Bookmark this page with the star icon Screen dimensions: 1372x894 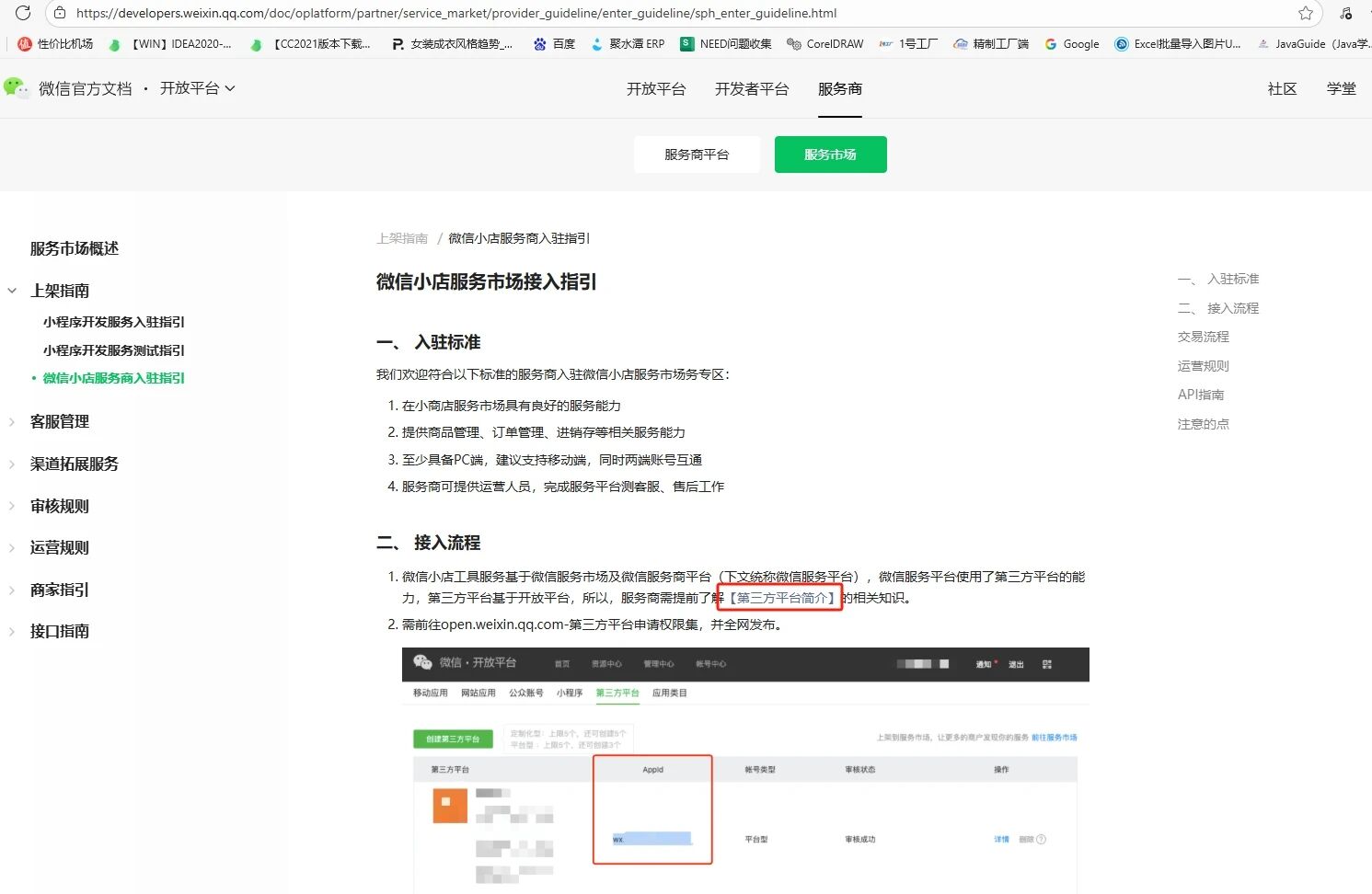tap(1306, 13)
